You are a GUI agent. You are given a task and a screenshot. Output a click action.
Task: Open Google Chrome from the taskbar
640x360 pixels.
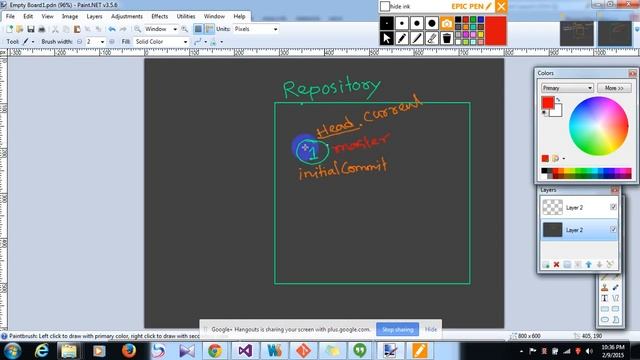coord(215,351)
